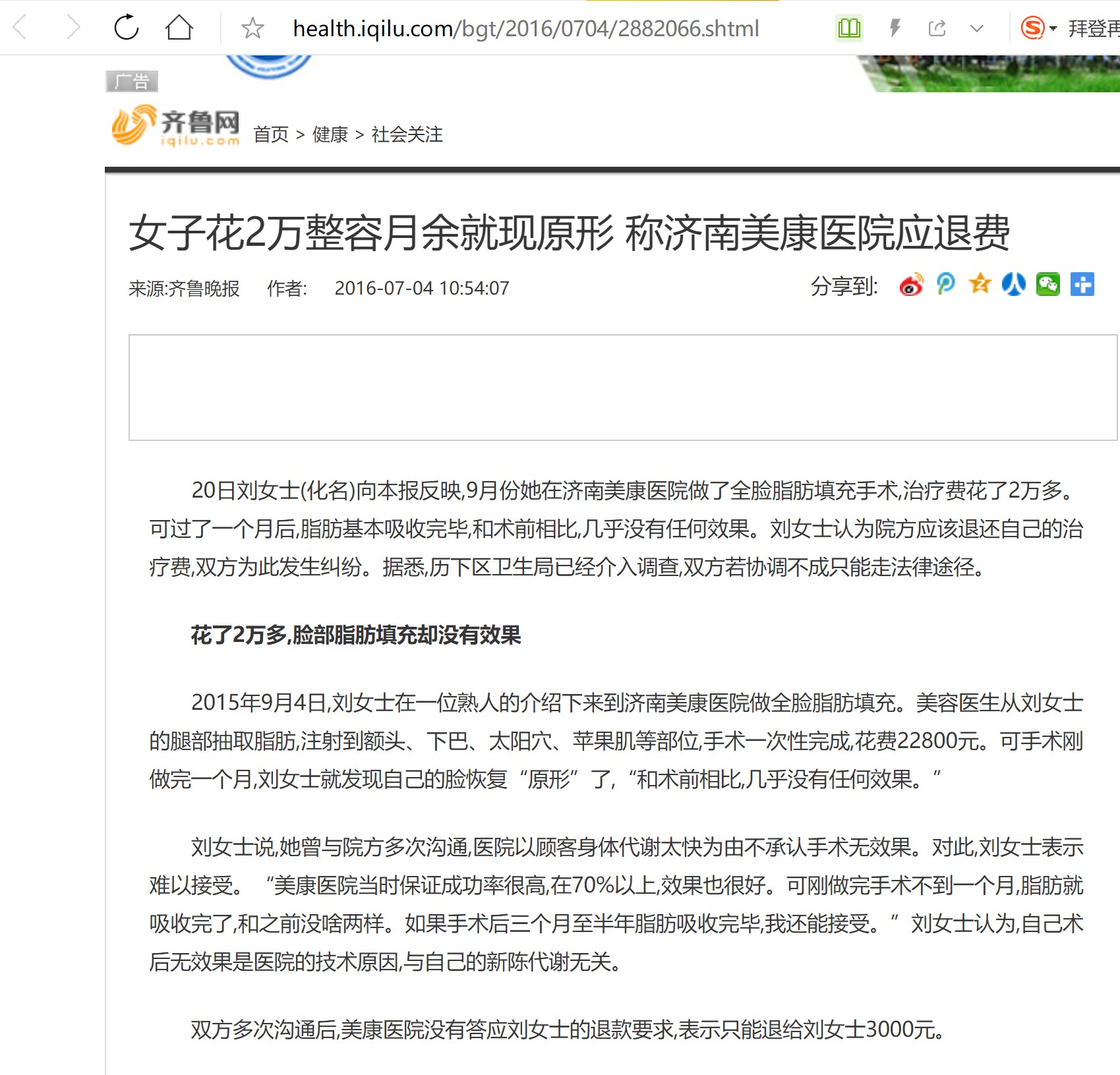The width and height of the screenshot is (1120, 1075).
Task: Open the search engine selector arrow
Action: pyautogui.click(x=1053, y=28)
